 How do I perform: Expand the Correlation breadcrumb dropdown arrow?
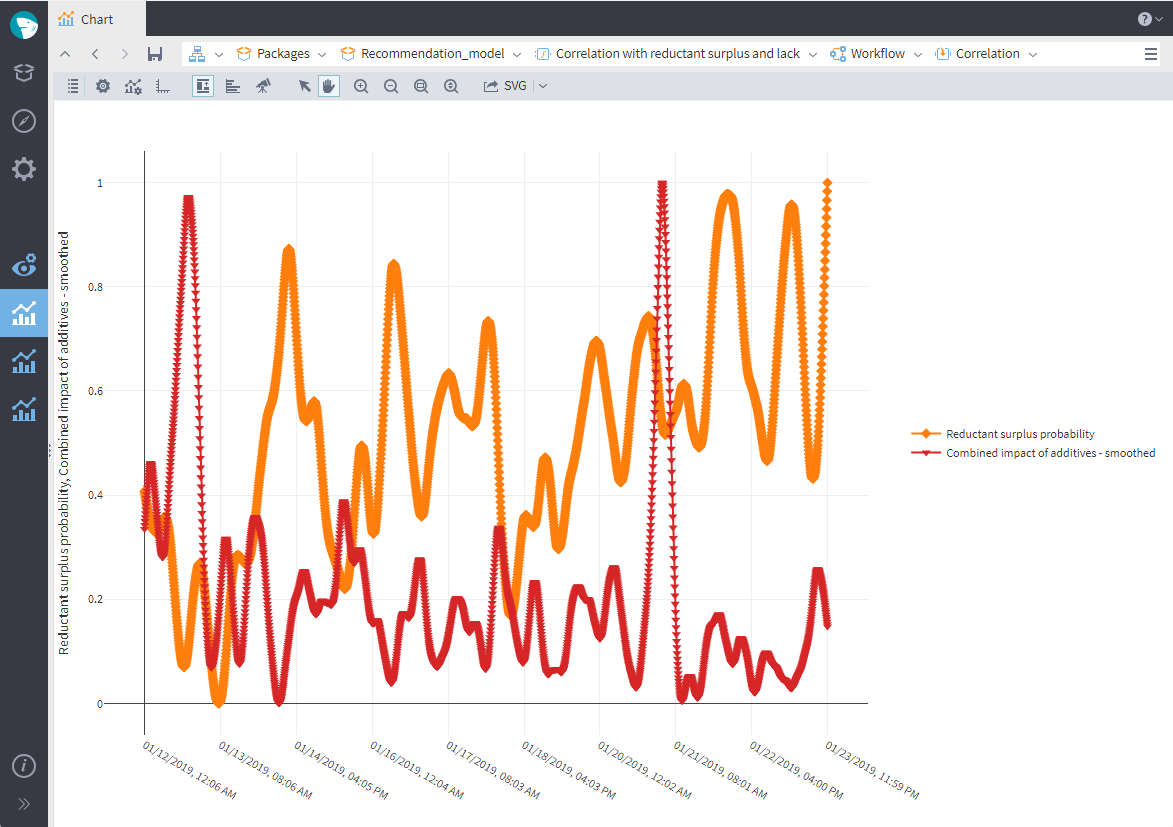pyautogui.click(x=1033, y=55)
